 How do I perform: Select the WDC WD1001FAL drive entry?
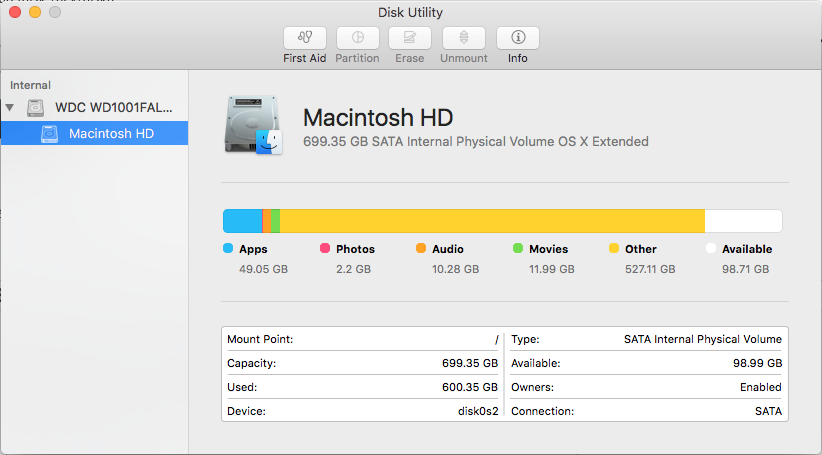(x=113, y=107)
